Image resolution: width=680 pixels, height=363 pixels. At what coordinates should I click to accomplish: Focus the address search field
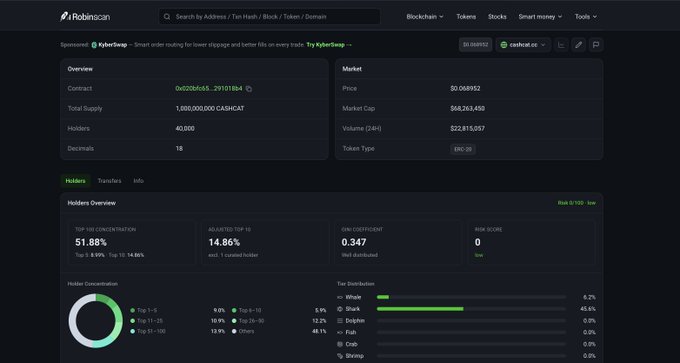coord(269,17)
